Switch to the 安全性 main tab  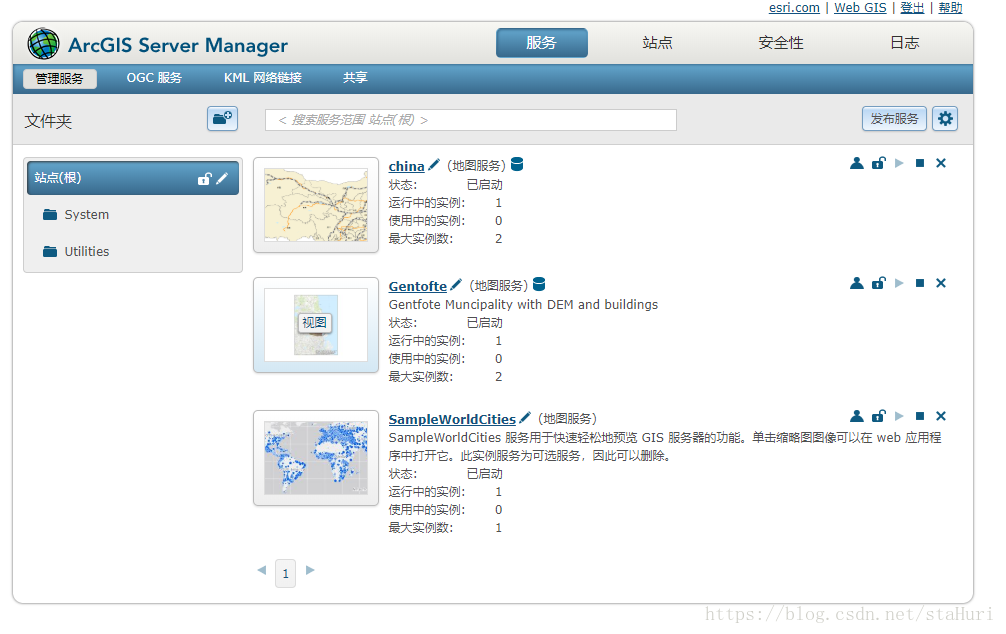tap(781, 43)
